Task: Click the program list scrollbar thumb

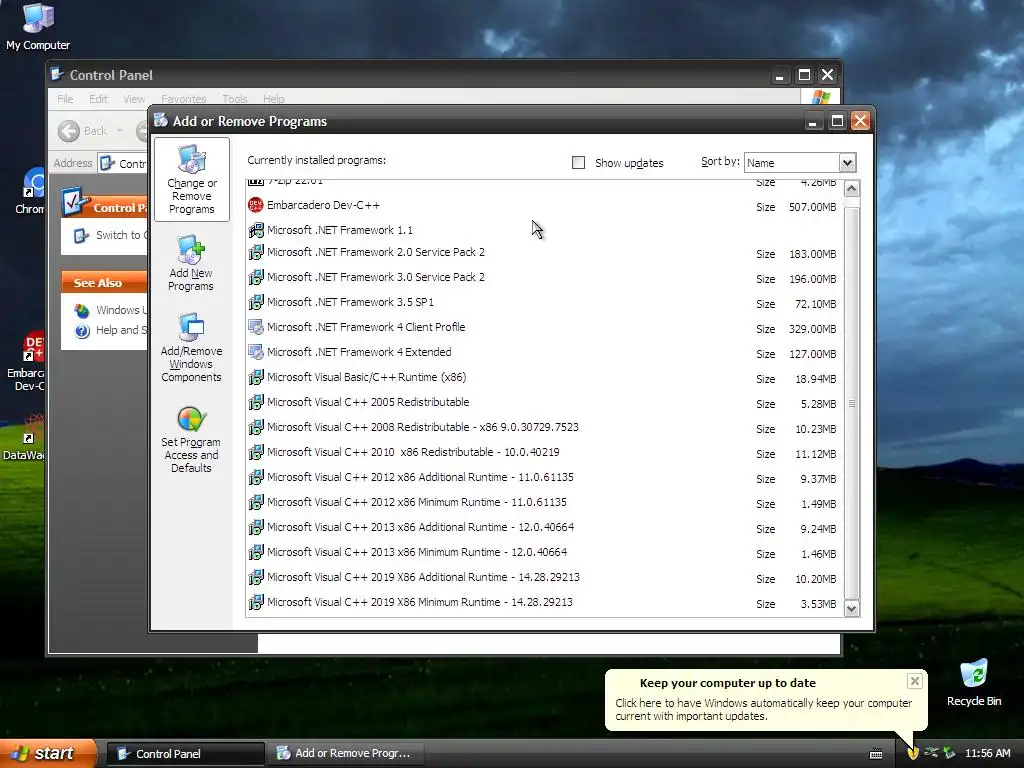Action: click(852, 403)
